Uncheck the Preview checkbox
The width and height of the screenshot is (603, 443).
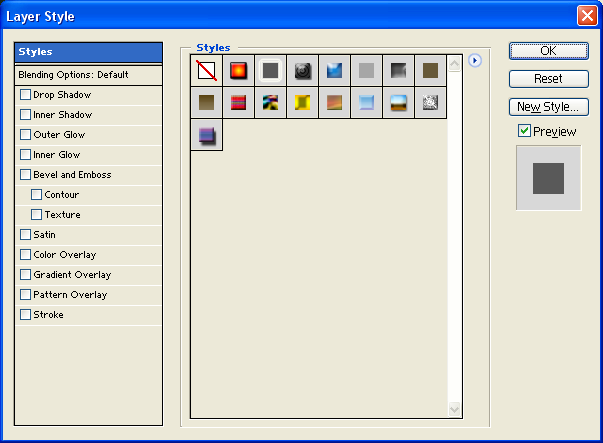[525, 131]
